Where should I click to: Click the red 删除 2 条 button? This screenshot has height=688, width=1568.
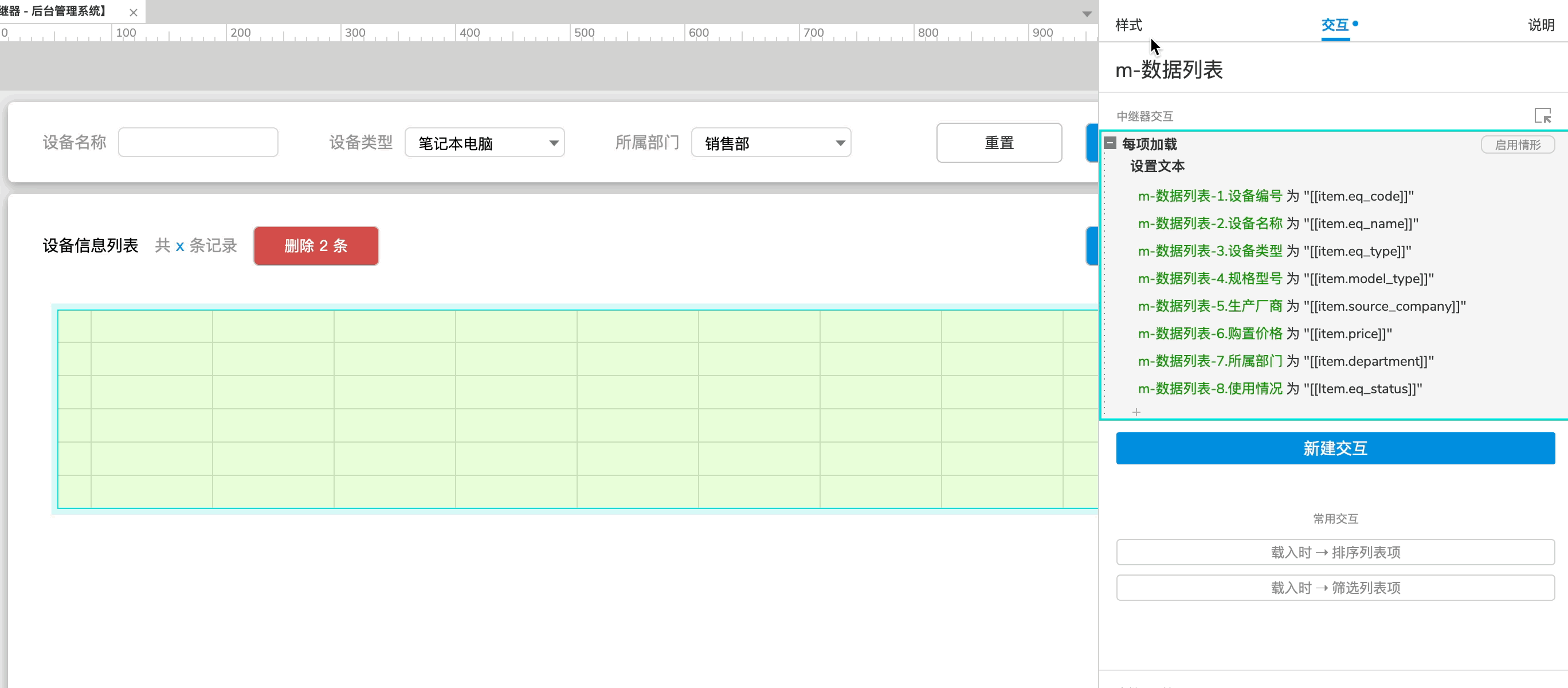pyautogui.click(x=316, y=246)
